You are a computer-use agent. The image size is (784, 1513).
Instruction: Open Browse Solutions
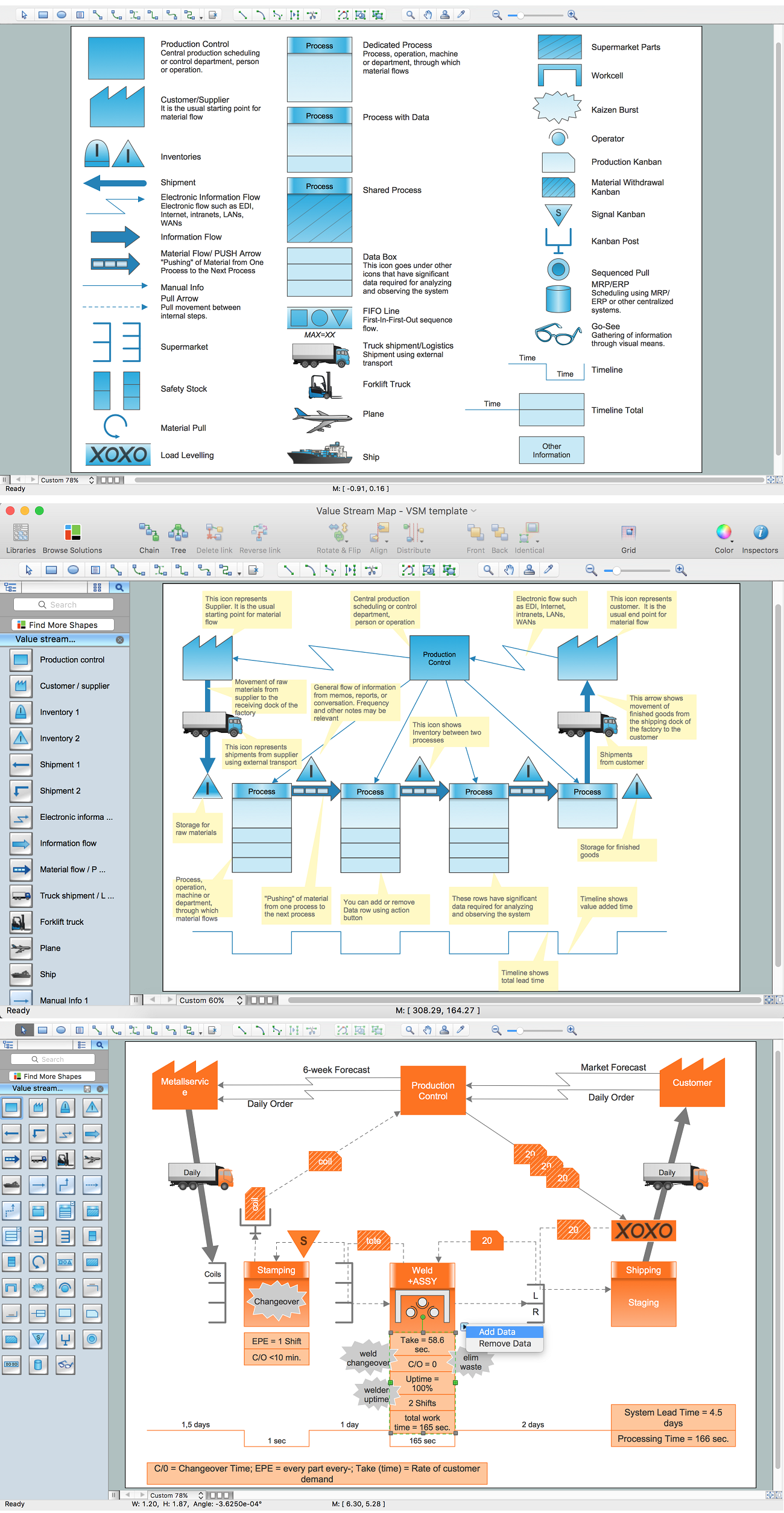click(72, 538)
